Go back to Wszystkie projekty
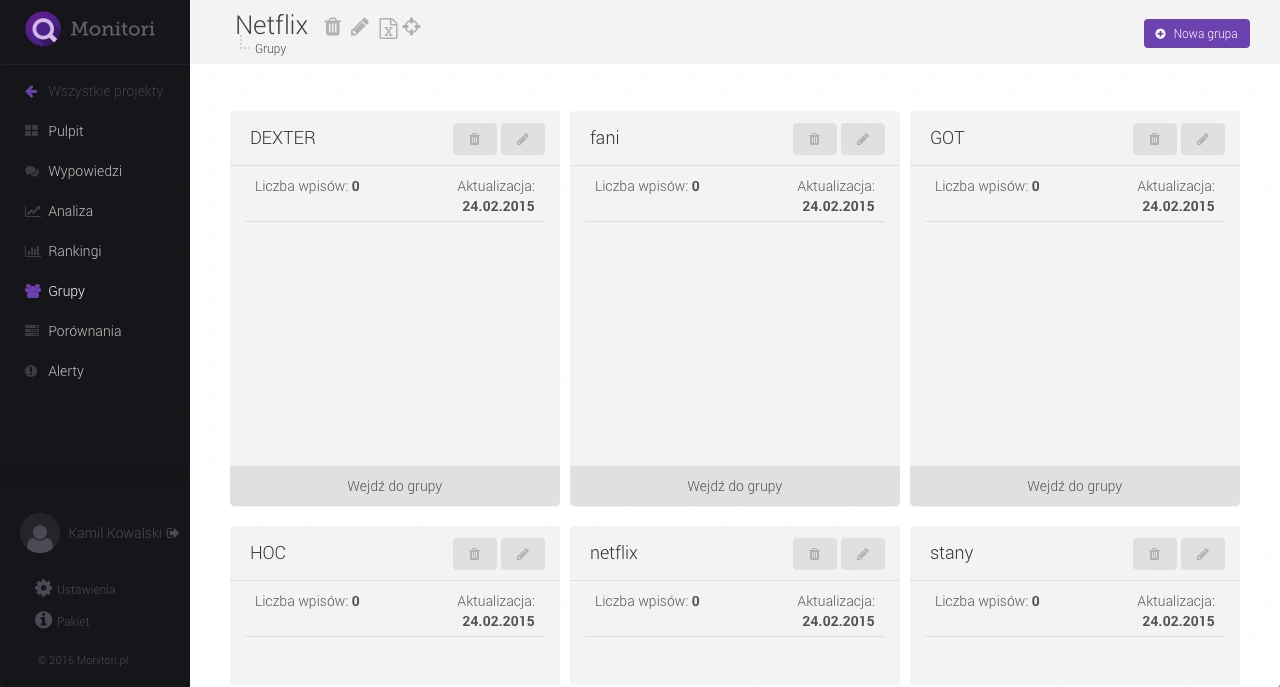1280x687 pixels. [x=94, y=91]
